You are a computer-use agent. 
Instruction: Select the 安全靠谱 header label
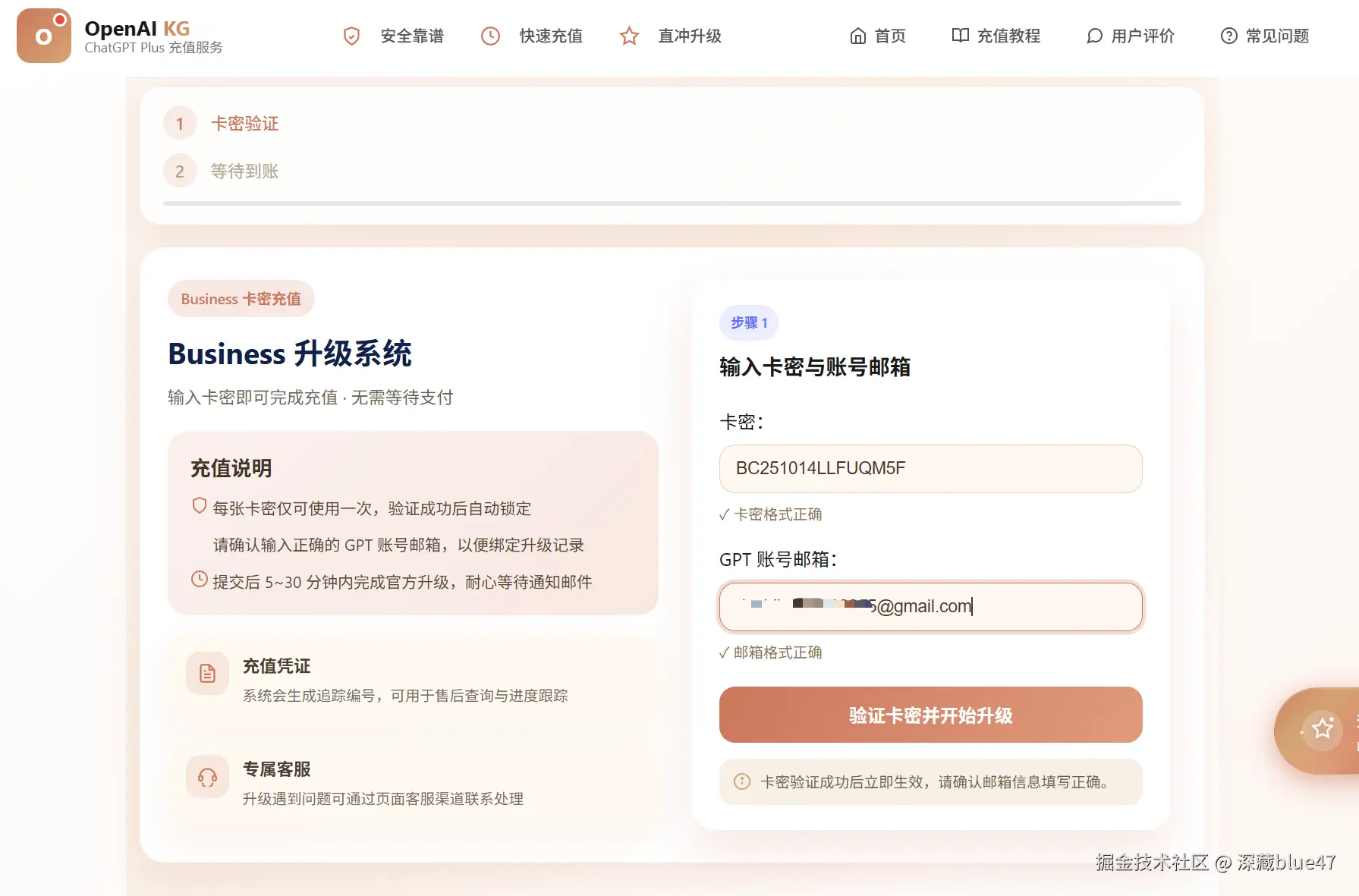point(412,36)
